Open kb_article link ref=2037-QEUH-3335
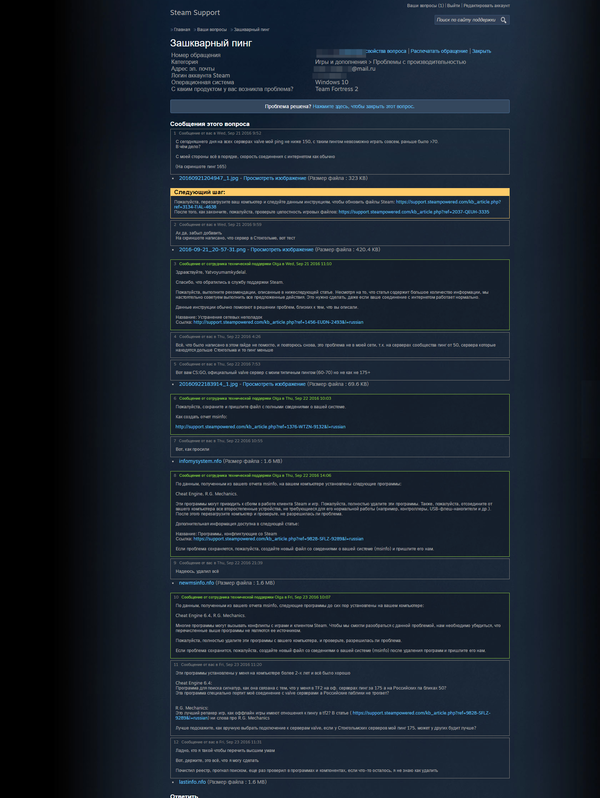600x798 pixels. click(414, 212)
